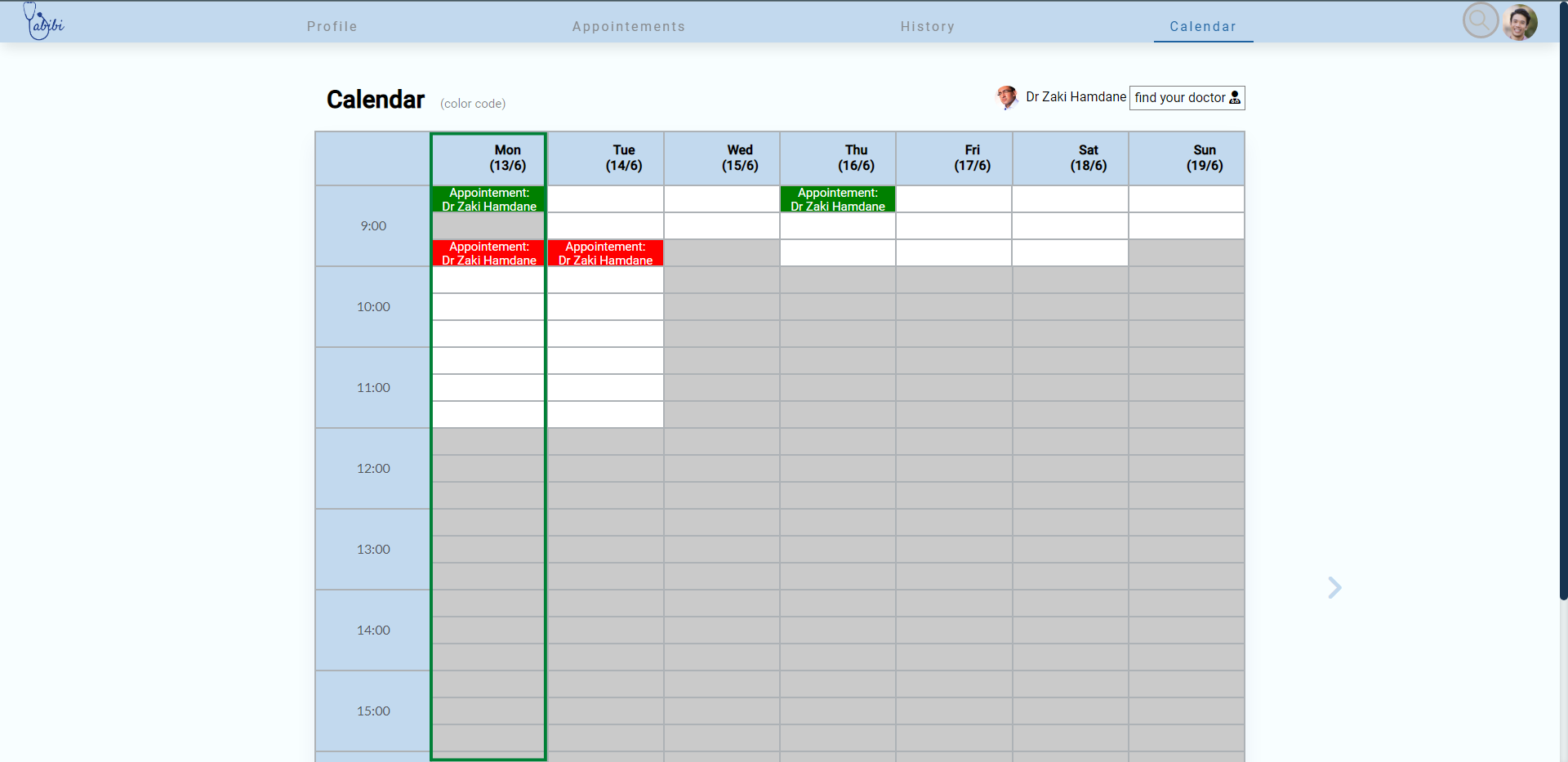Select the Calendar tab

tap(1202, 26)
